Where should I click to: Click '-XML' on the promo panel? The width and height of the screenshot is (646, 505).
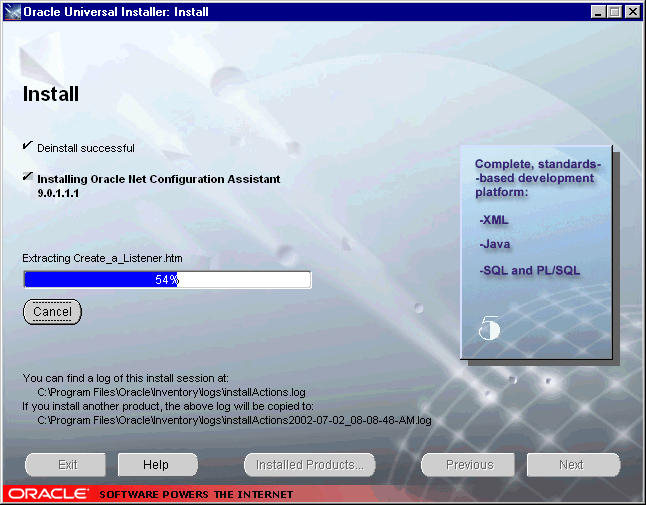pyautogui.click(x=494, y=220)
